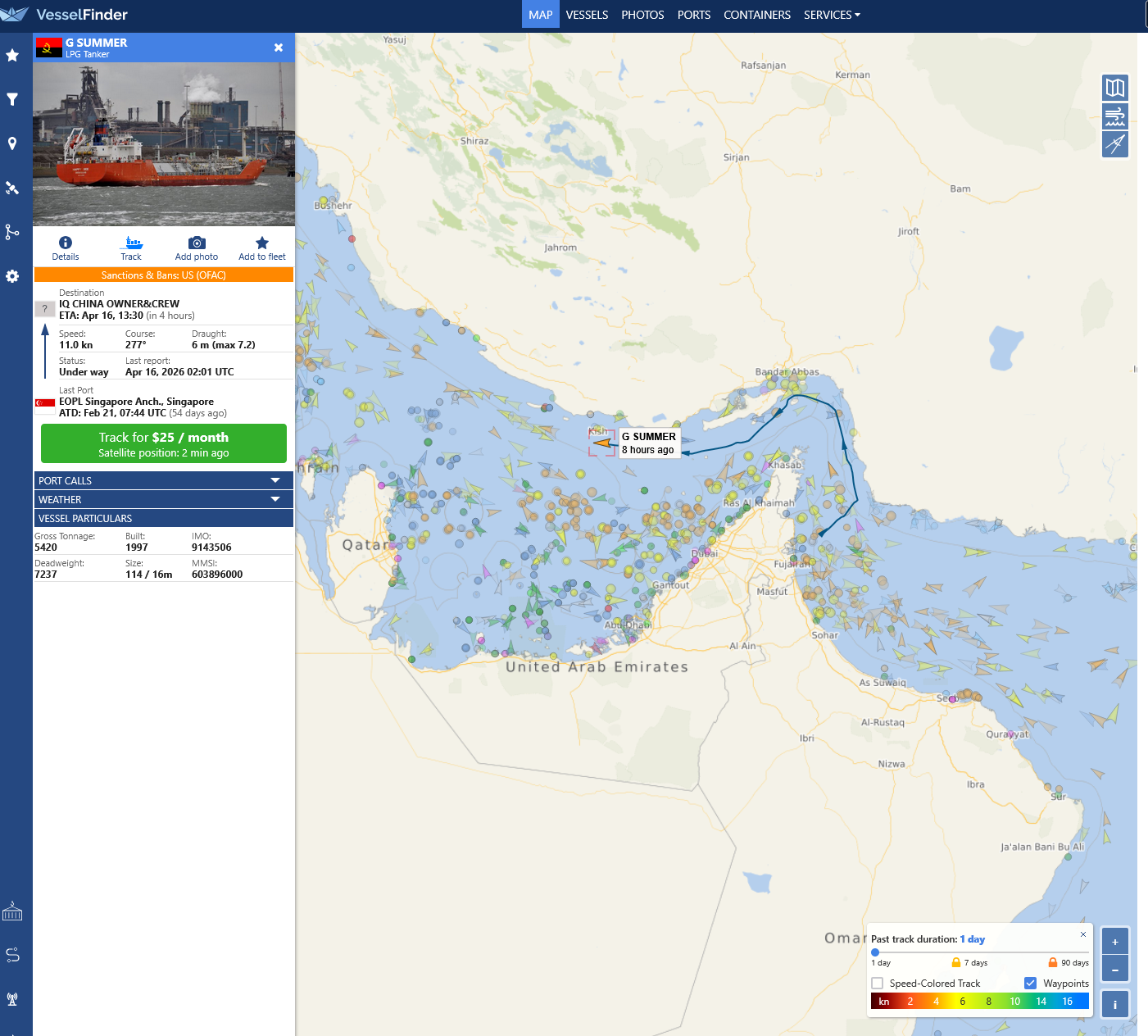This screenshot has width=1148, height=1036.
Task: Open vessel Details info icon
Action: point(66,248)
